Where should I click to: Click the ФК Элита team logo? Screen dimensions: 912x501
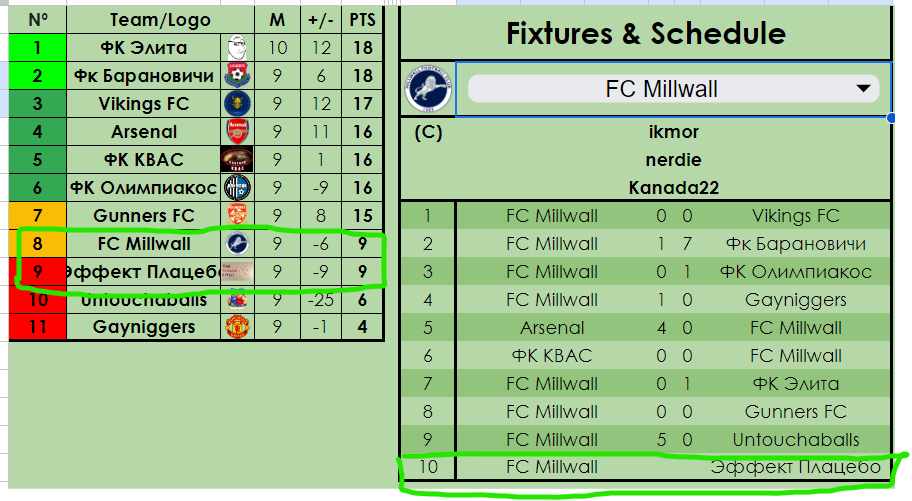pyautogui.click(x=237, y=47)
